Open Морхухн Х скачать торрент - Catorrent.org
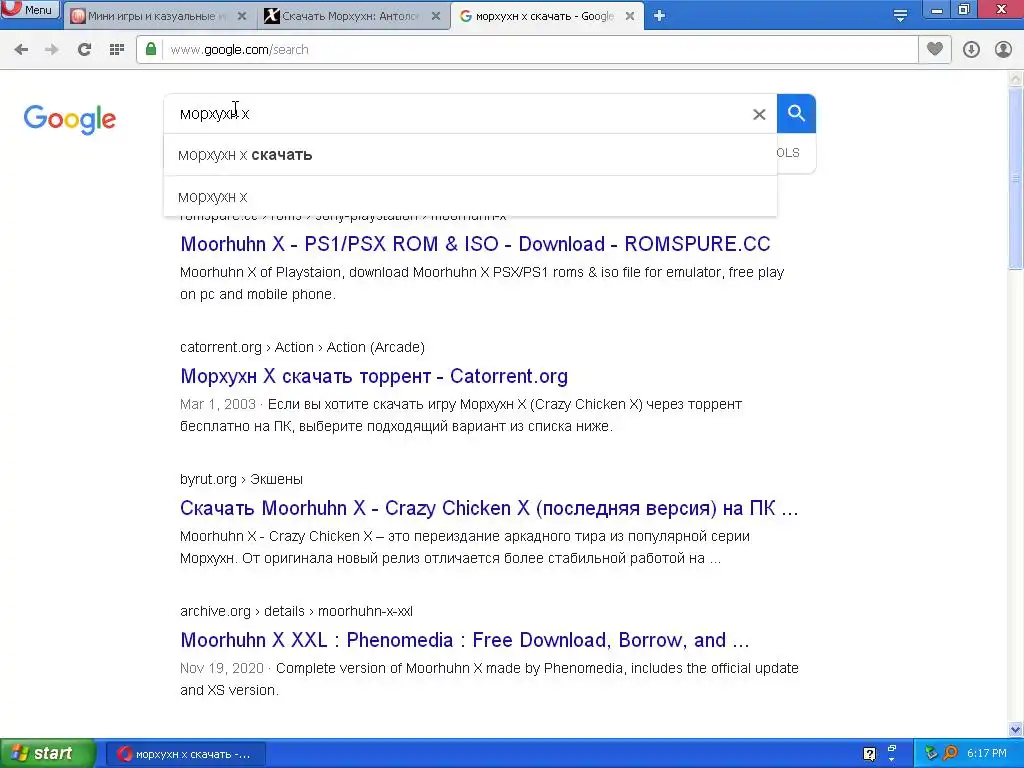 pyautogui.click(x=374, y=376)
